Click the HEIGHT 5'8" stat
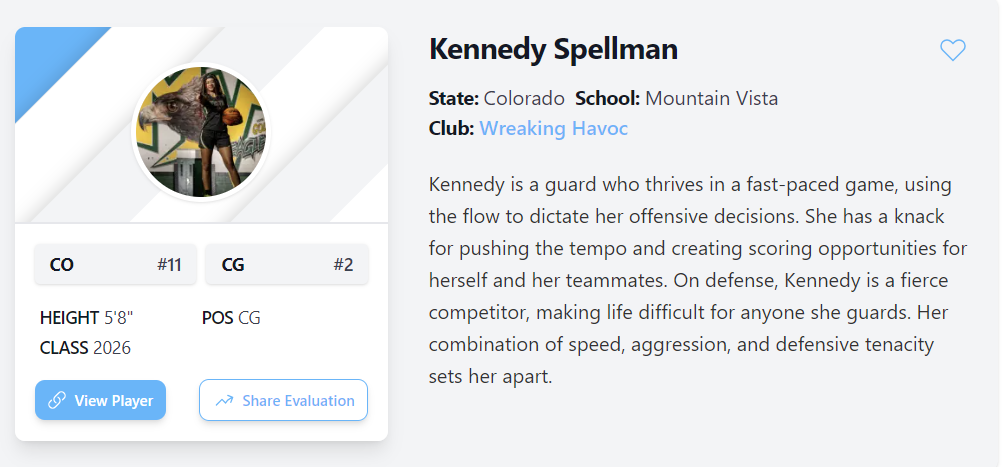Image resolution: width=1002 pixels, height=467 pixels. coord(87,318)
